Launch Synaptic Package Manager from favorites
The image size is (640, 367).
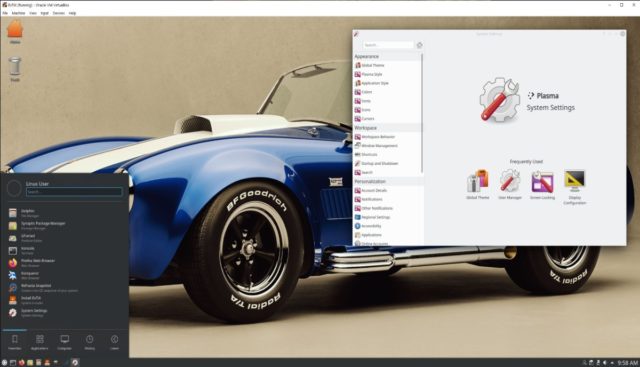[x=65, y=225]
